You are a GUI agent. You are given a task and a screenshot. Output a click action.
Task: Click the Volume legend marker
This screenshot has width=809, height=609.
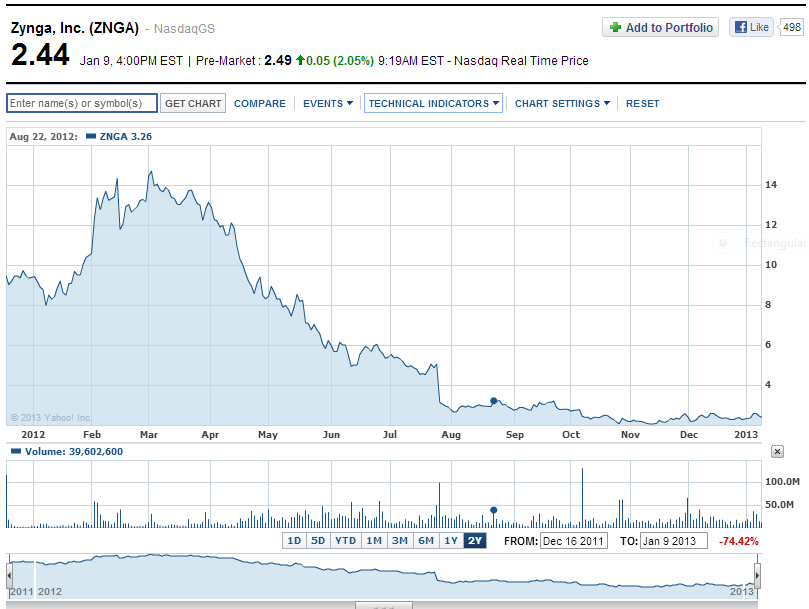click(16, 452)
